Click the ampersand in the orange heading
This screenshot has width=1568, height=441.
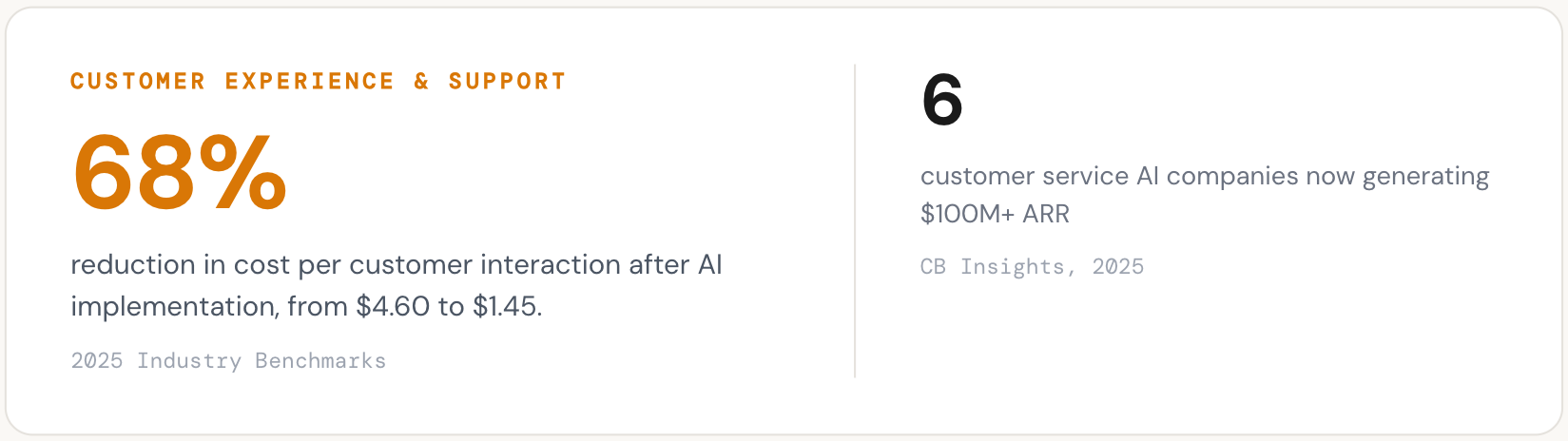[421, 82]
